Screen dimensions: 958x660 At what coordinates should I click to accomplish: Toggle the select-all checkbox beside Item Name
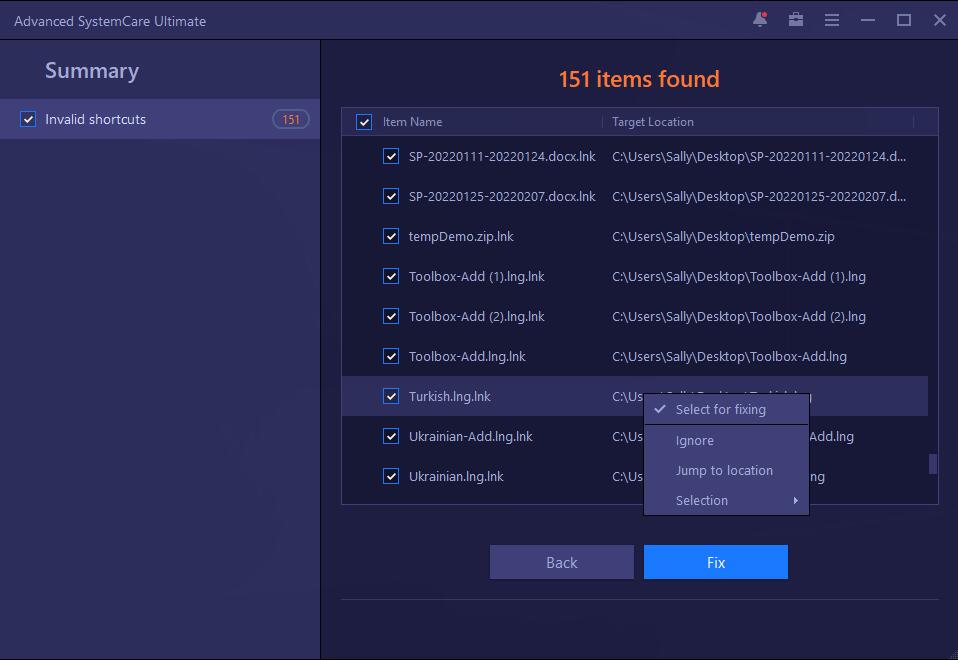364,122
